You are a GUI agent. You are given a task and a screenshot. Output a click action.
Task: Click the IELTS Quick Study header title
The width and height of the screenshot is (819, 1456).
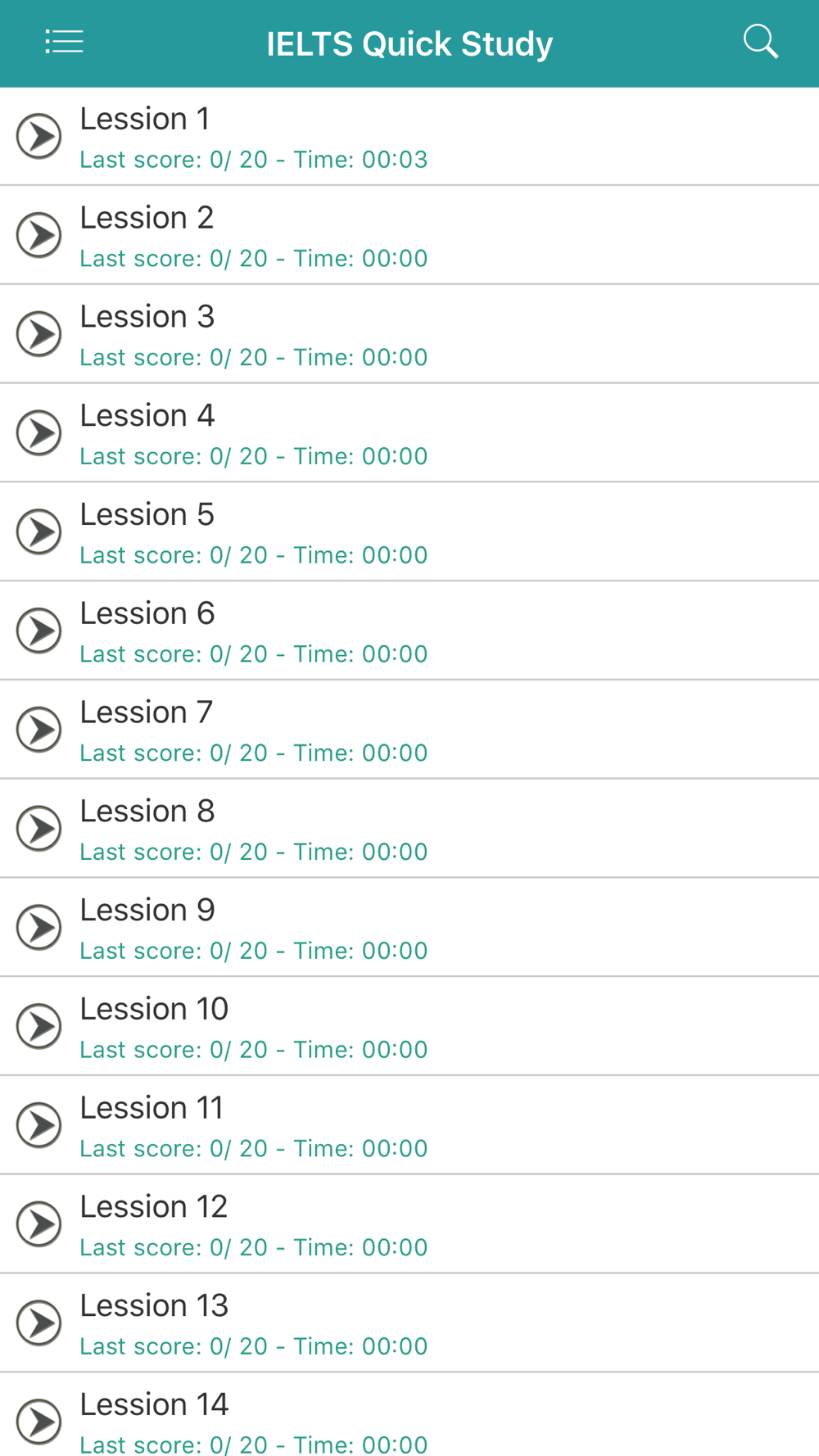tap(409, 43)
